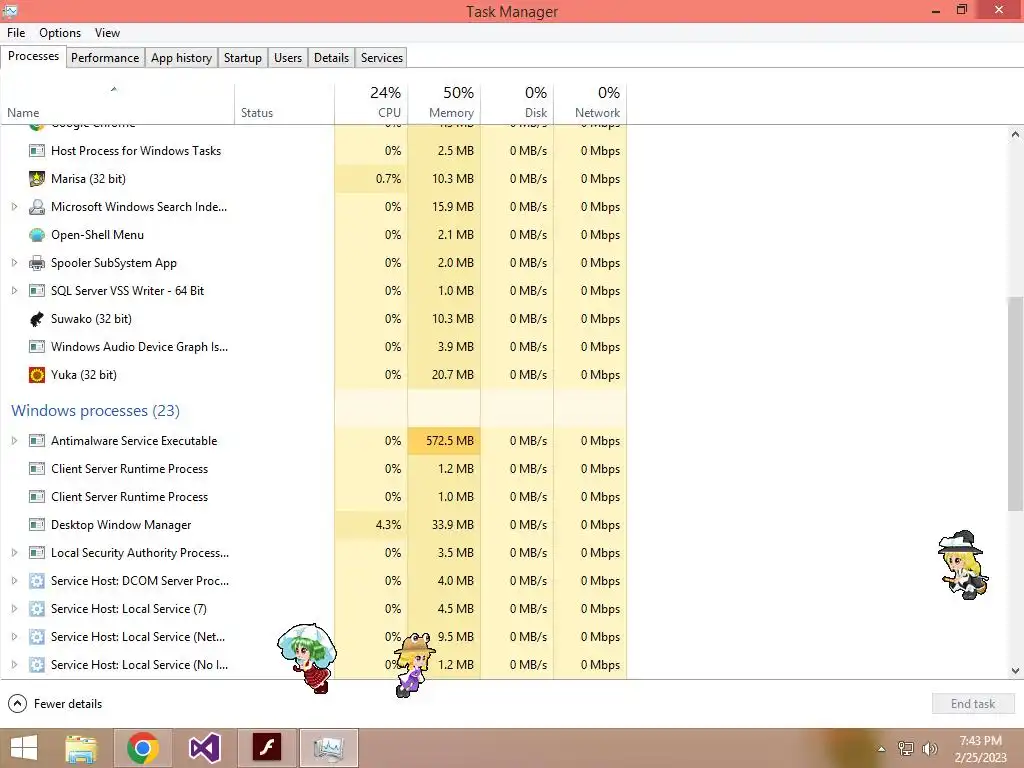Click the Desktop Window Manager icon
The height and width of the screenshot is (768, 1024).
point(37,524)
